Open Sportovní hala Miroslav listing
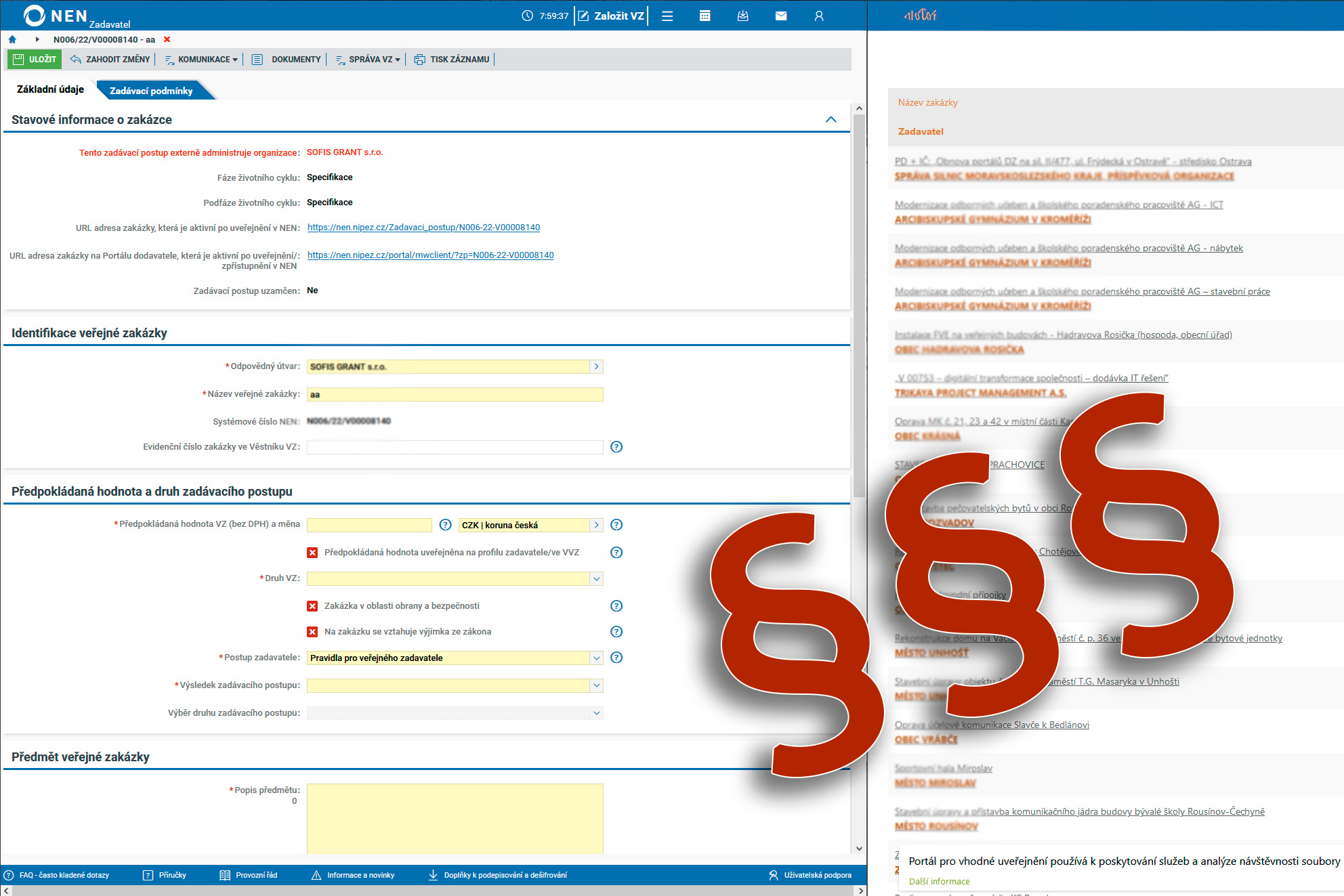This screenshot has width=1344, height=896. [x=943, y=768]
